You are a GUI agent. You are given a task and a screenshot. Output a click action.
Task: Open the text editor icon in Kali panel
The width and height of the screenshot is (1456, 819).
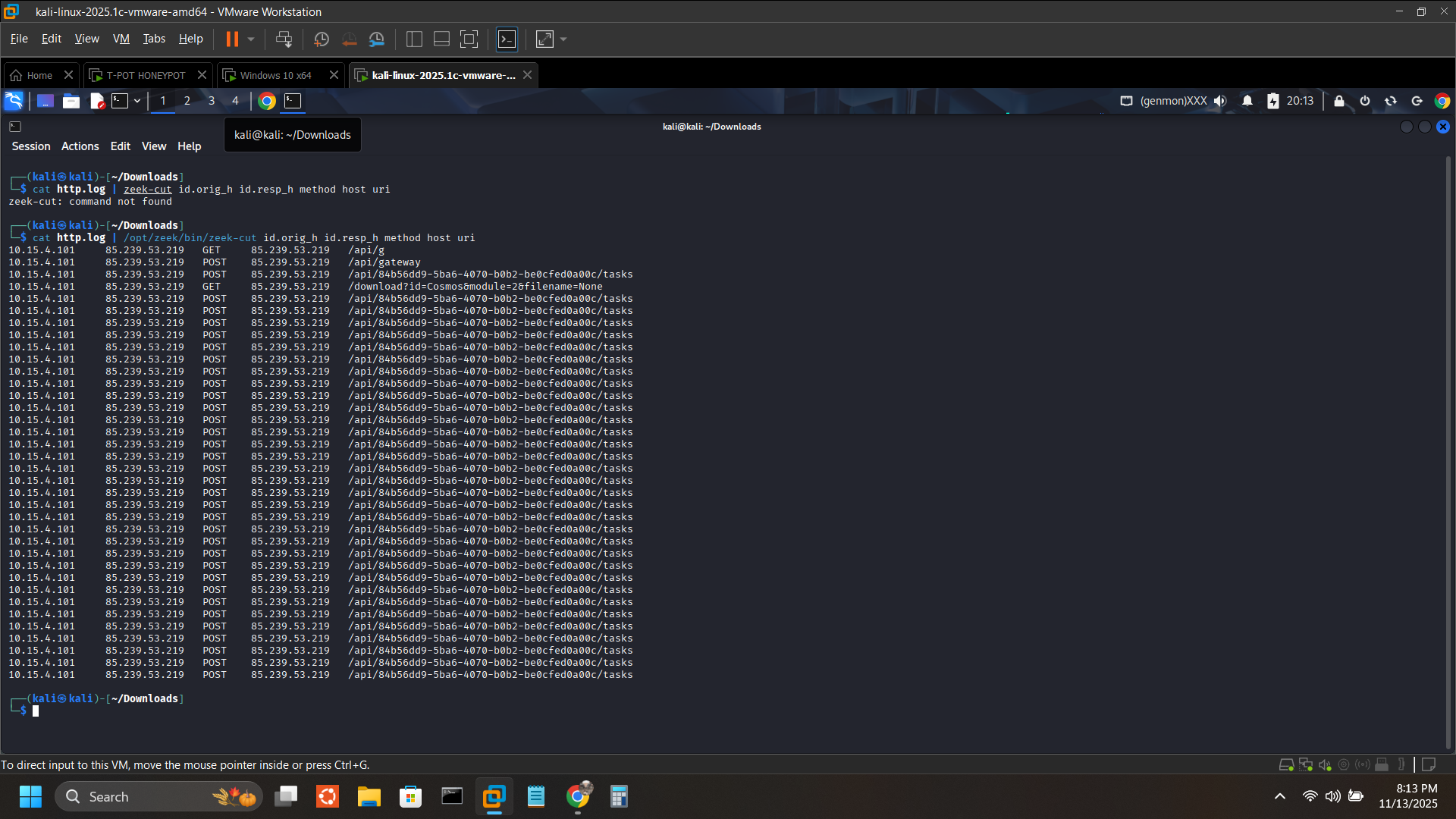(x=97, y=101)
